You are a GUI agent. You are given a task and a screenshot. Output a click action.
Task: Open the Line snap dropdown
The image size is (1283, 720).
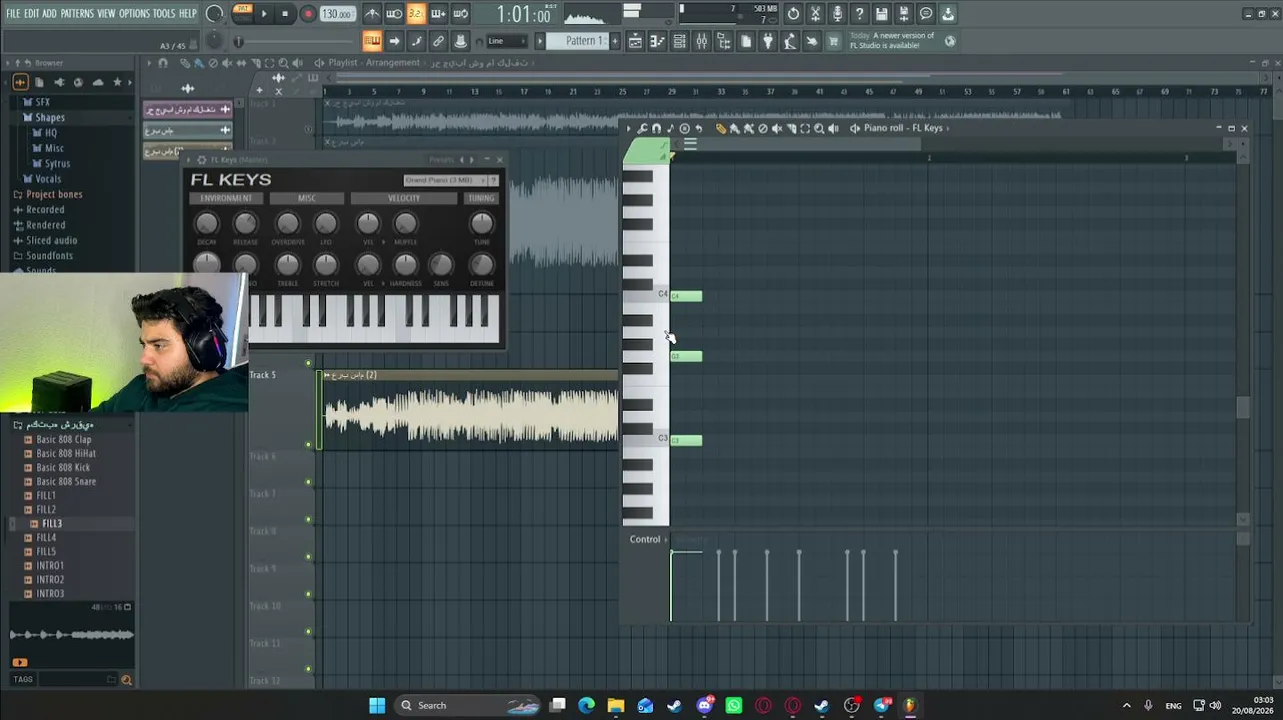click(507, 41)
